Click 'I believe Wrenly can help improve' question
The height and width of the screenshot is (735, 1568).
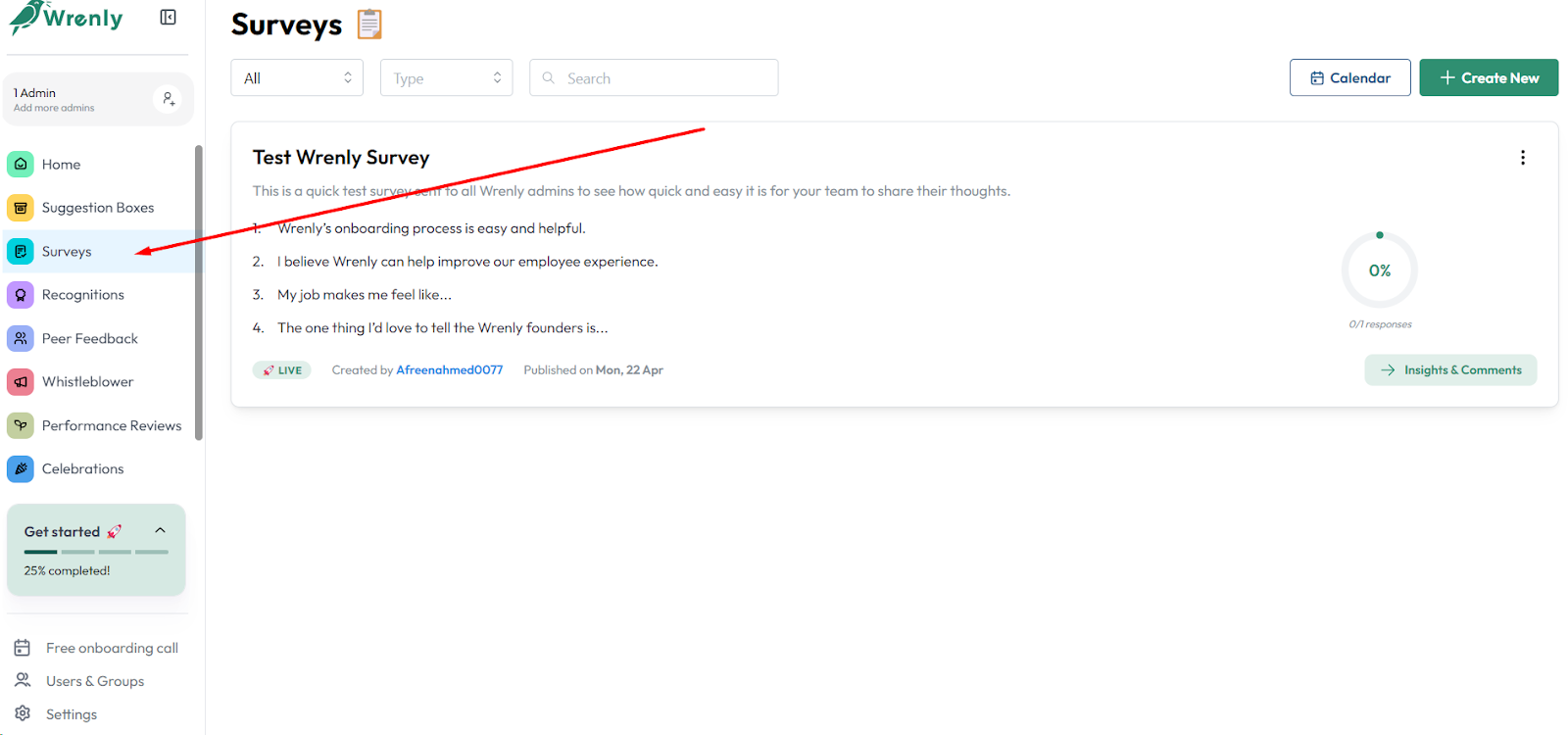pos(467,261)
